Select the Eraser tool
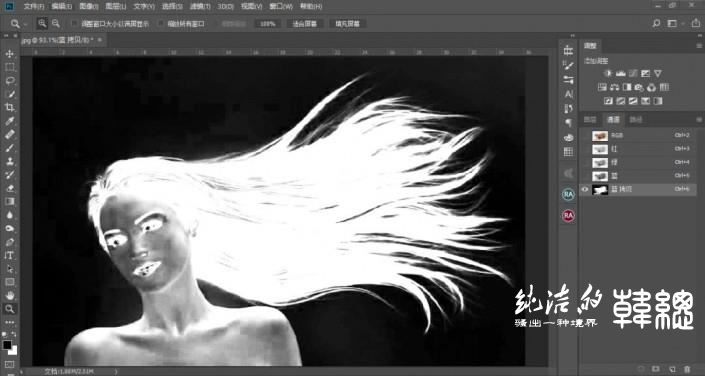This screenshot has height=376, width=705. (9, 188)
